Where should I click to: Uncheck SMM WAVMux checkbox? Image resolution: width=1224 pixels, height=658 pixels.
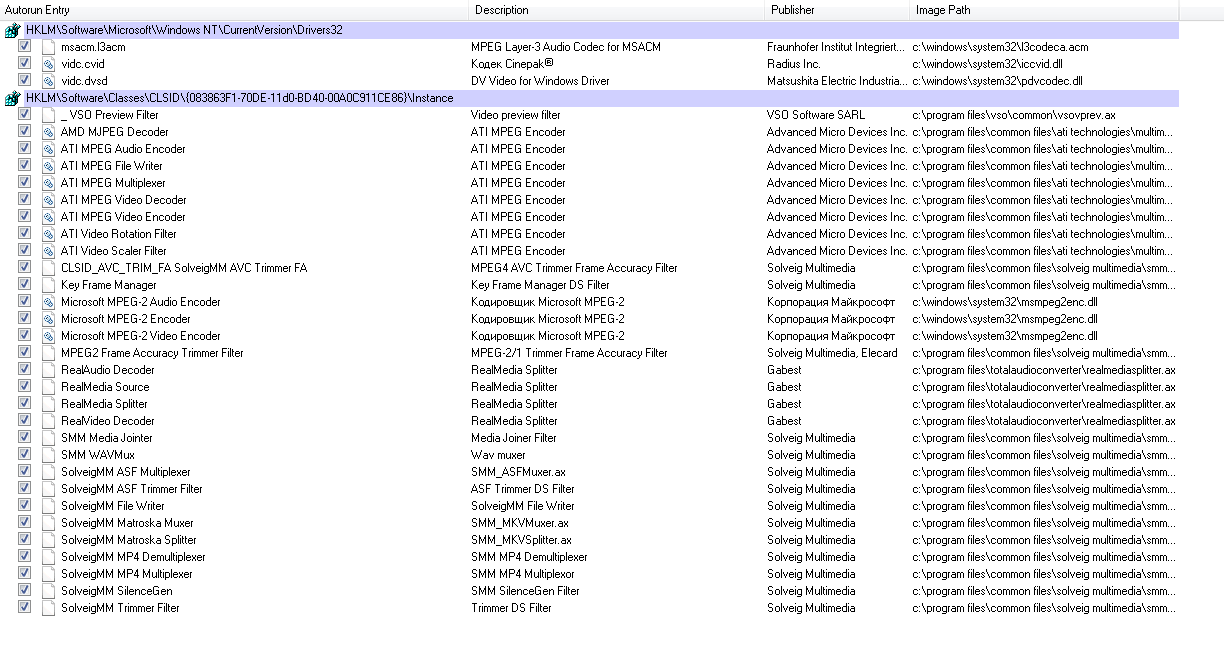tap(24, 454)
